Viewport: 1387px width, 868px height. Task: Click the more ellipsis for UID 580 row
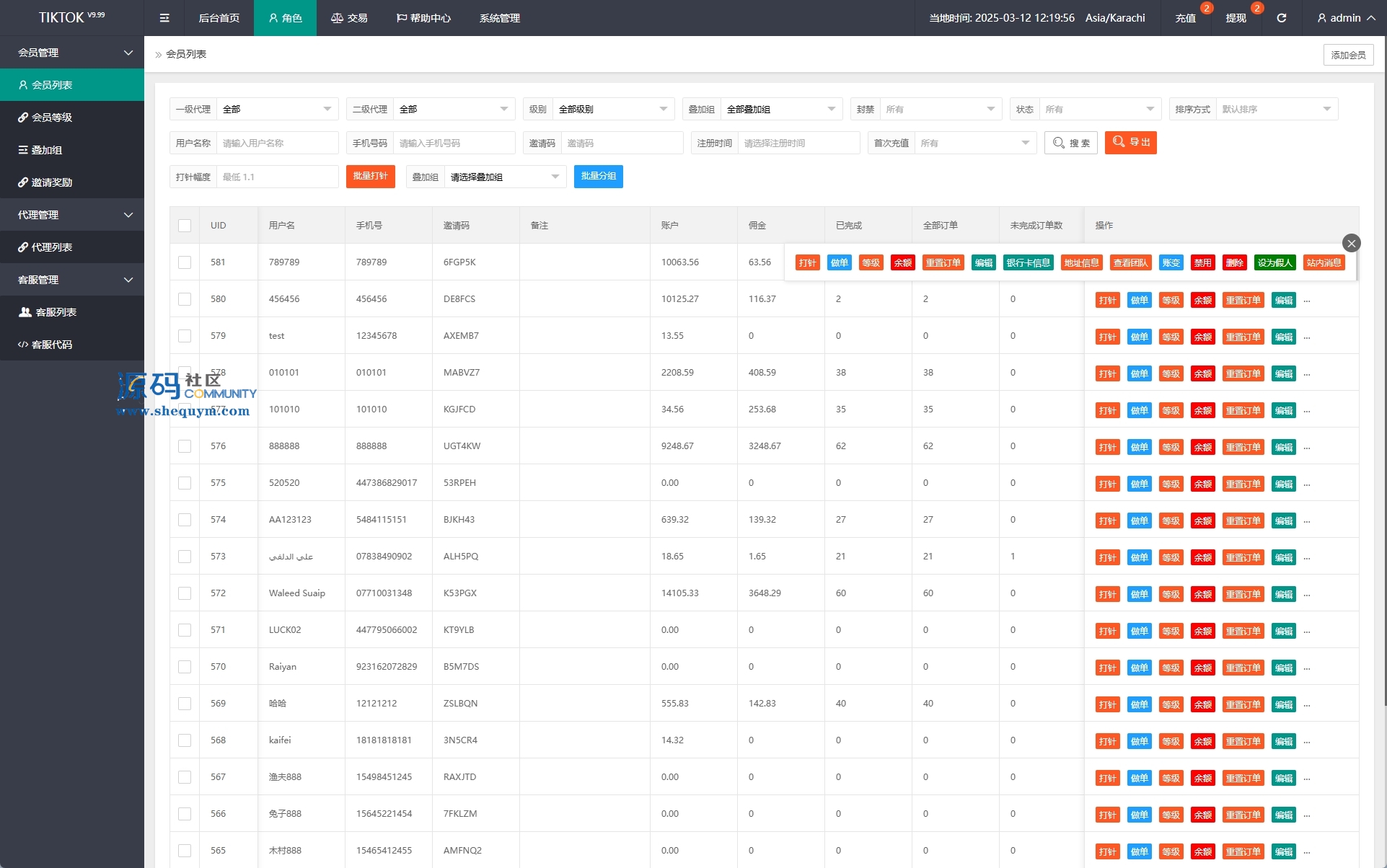[x=1307, y=301]
